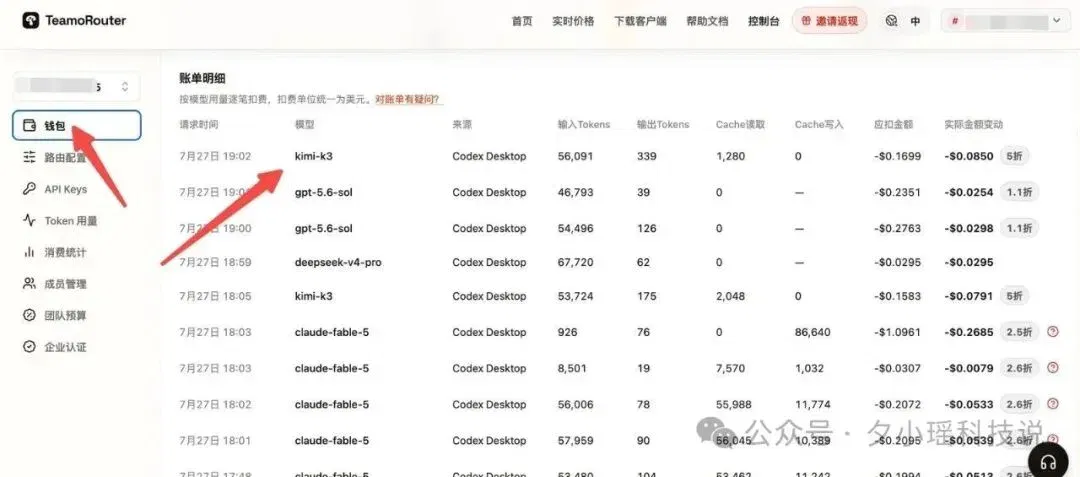Click the 1.1折 badge beside -$0.0254

1019,192
